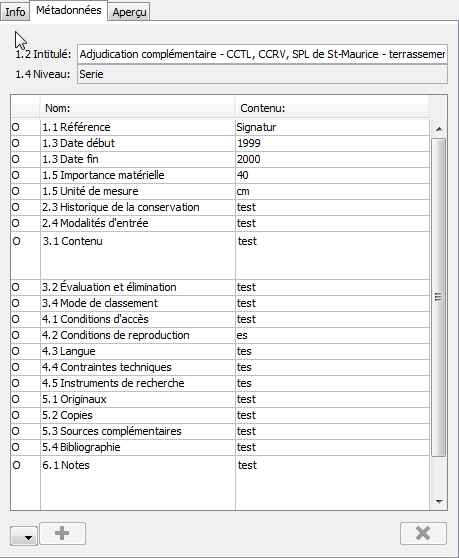Viewport: 459px width, 558px height.
Task: Click the 1.2 Intitulé text field
Action: [x=262, y=54]
